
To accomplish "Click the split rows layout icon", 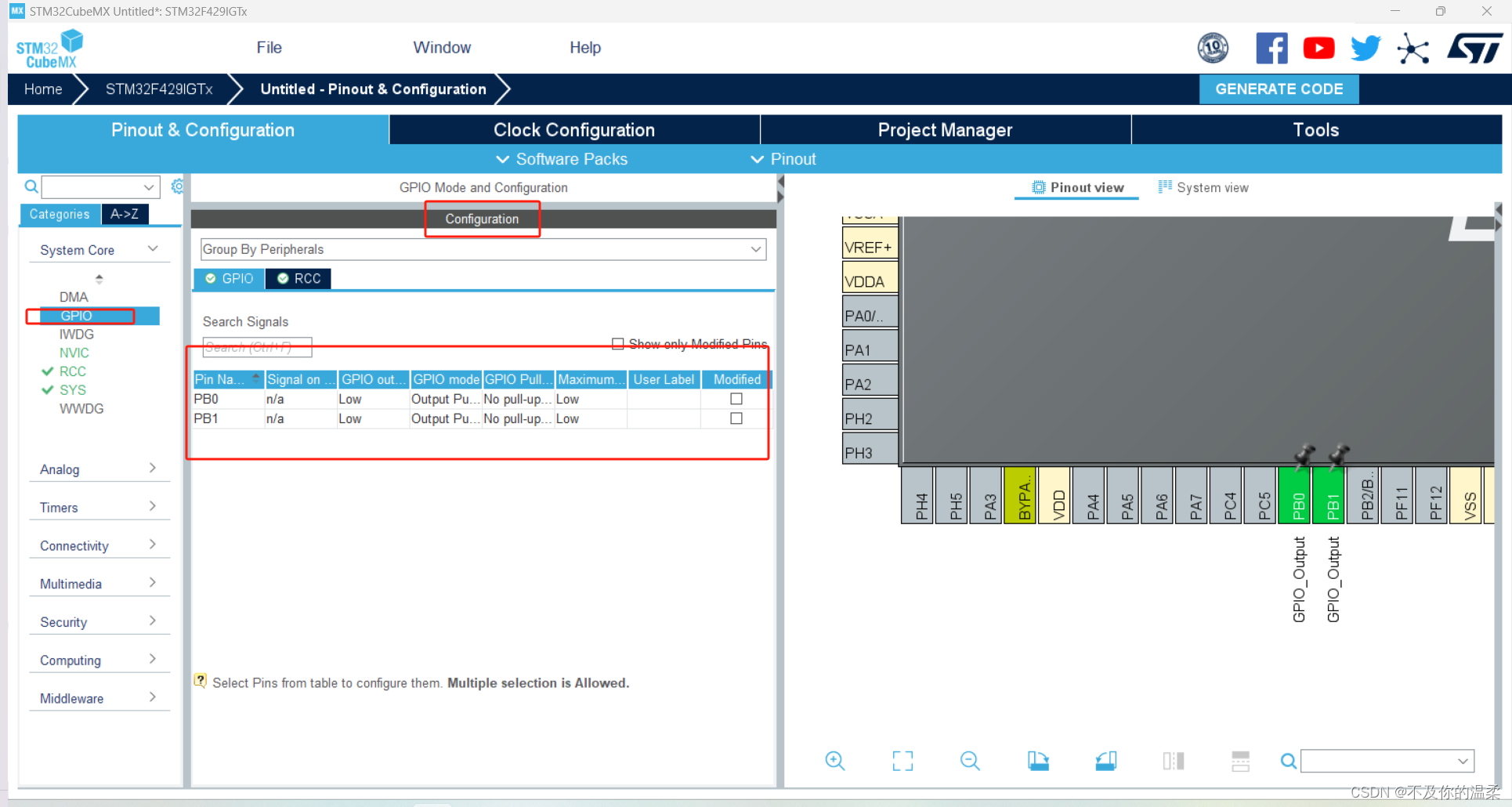I will click(1241, 761).
